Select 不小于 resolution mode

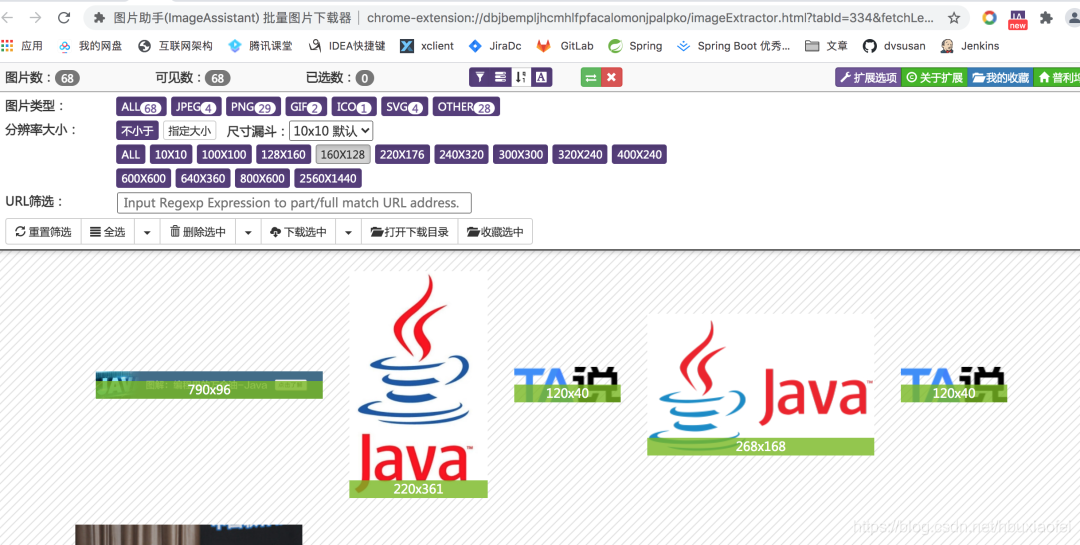coord(138,130)
